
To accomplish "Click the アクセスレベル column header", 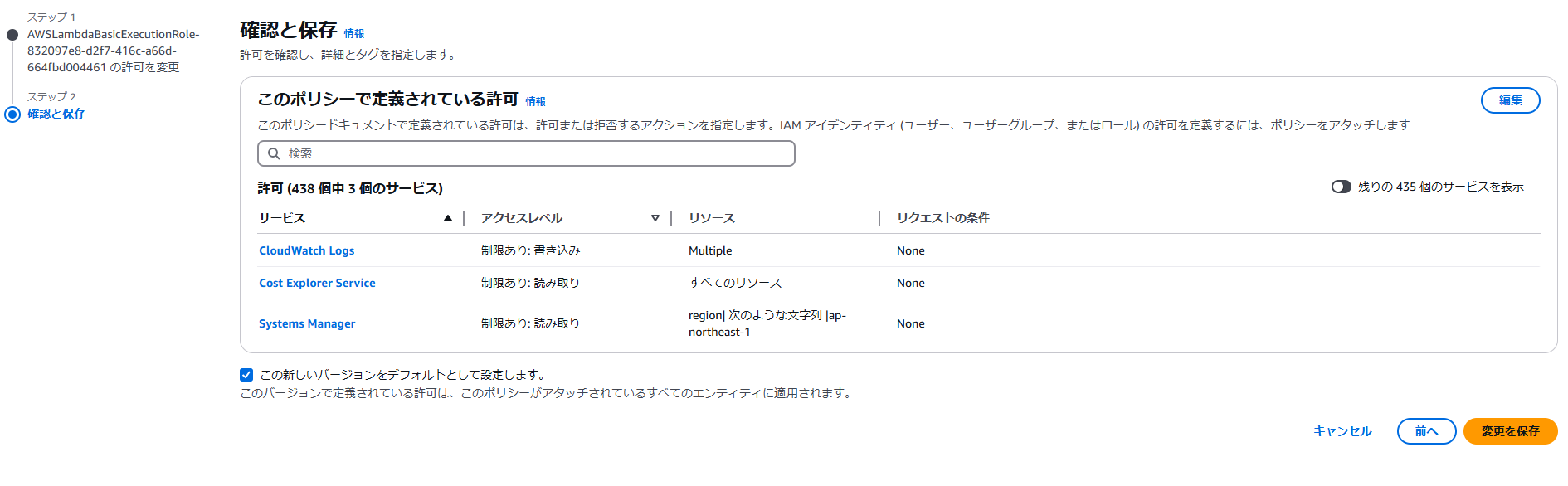I will click(x=522, y=218).
